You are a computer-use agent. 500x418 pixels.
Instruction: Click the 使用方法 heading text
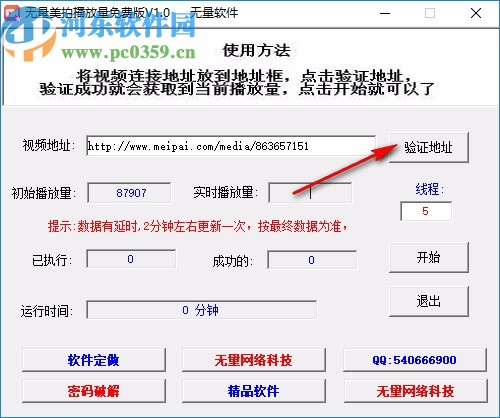click(x=257, y=51)
